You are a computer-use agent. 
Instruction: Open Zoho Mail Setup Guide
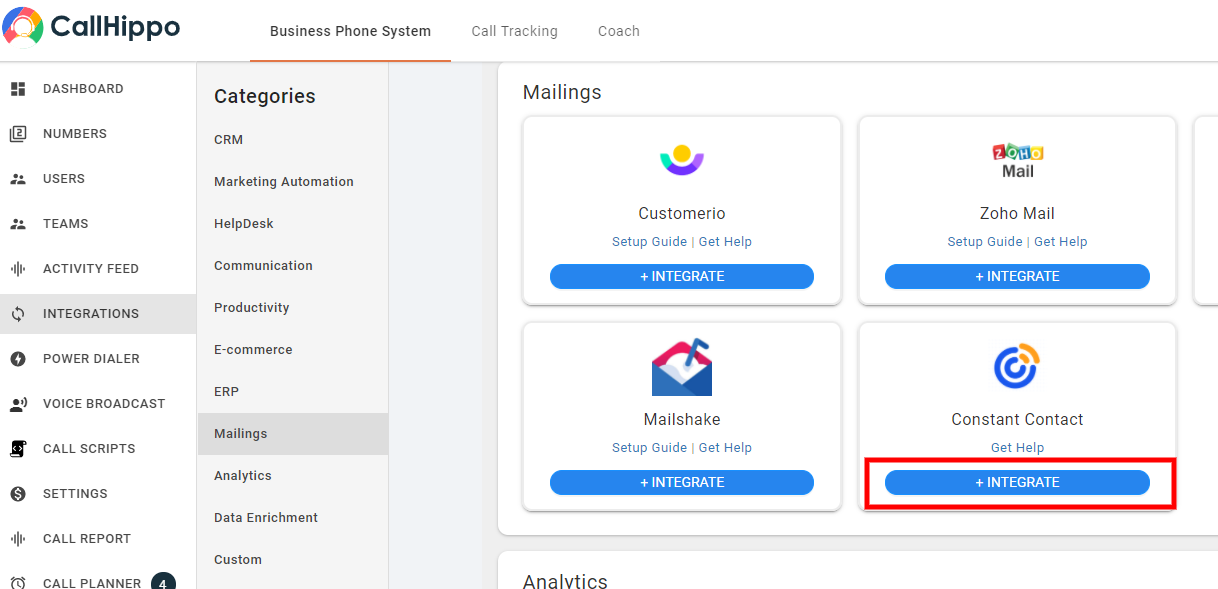[x=985, y=242]
